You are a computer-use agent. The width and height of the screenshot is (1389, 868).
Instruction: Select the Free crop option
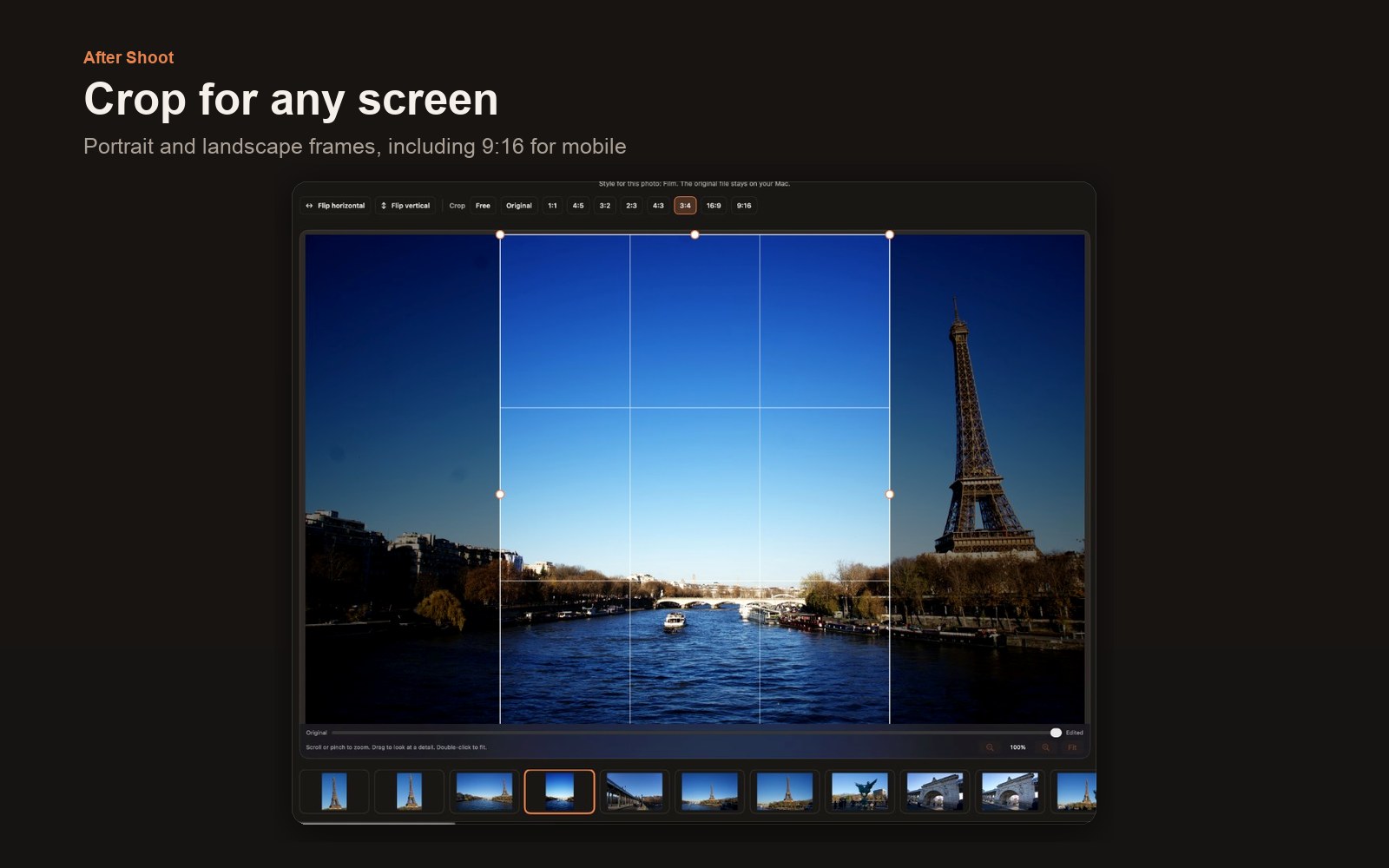[x=483, y=206]
